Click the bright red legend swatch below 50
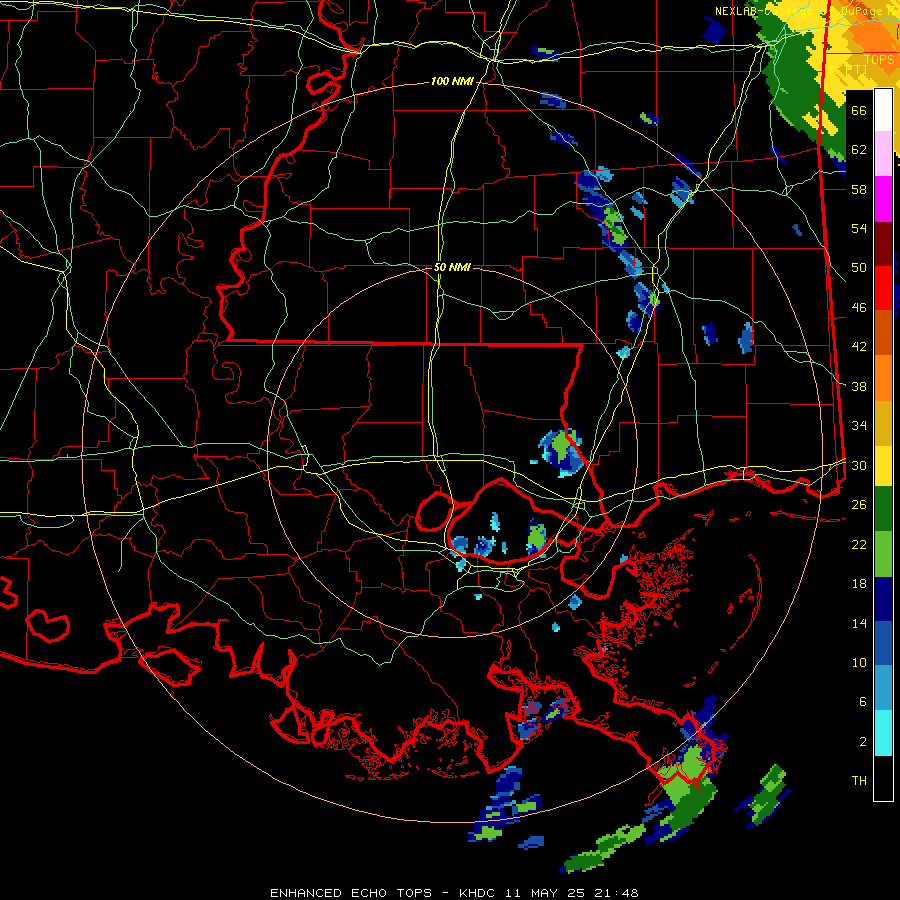 [883, 288]
